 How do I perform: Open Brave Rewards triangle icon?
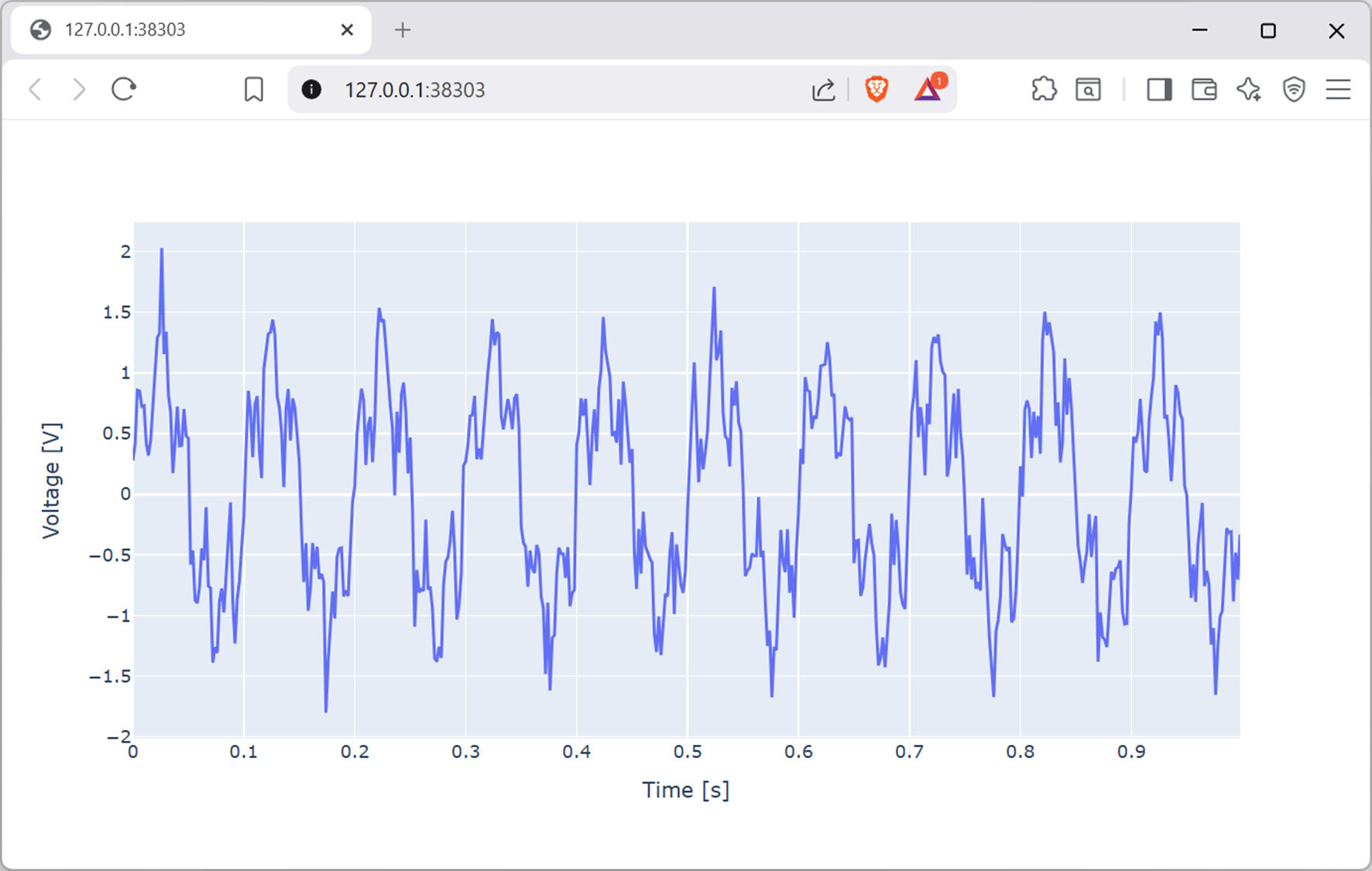(x=928, y=90)
